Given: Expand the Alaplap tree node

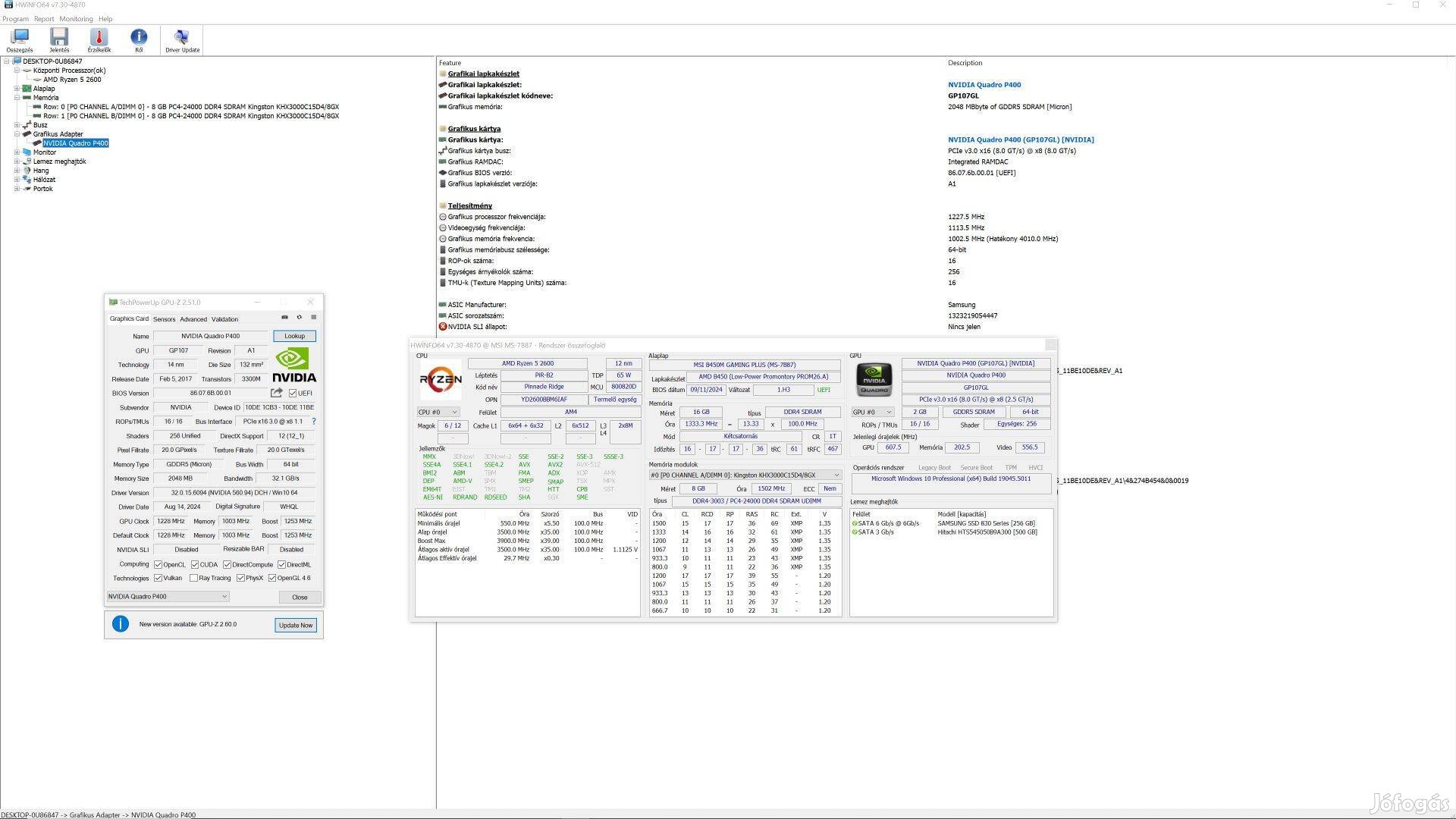Looking at the screenshot, I should (17, 89).
